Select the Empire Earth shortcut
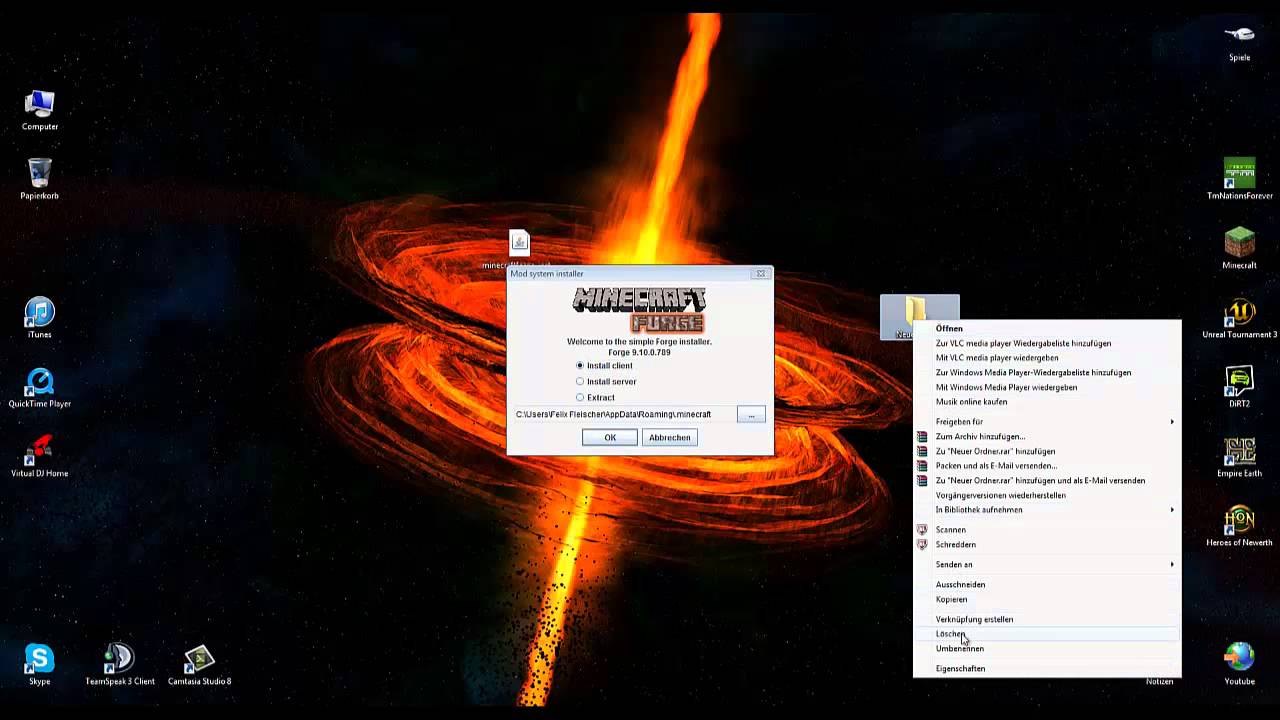 (1240, 457)
